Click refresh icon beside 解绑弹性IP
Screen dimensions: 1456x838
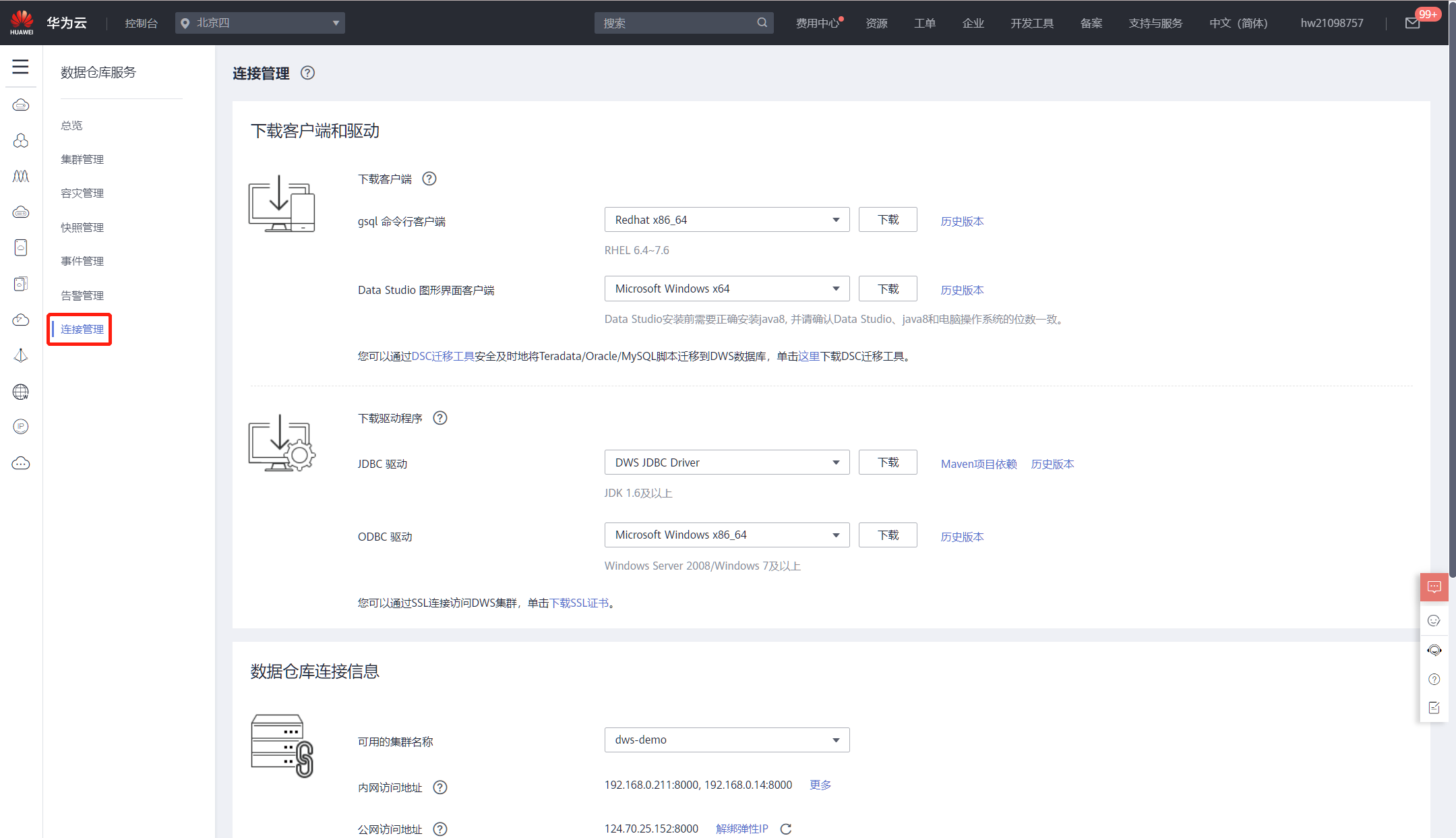(785, 829)
